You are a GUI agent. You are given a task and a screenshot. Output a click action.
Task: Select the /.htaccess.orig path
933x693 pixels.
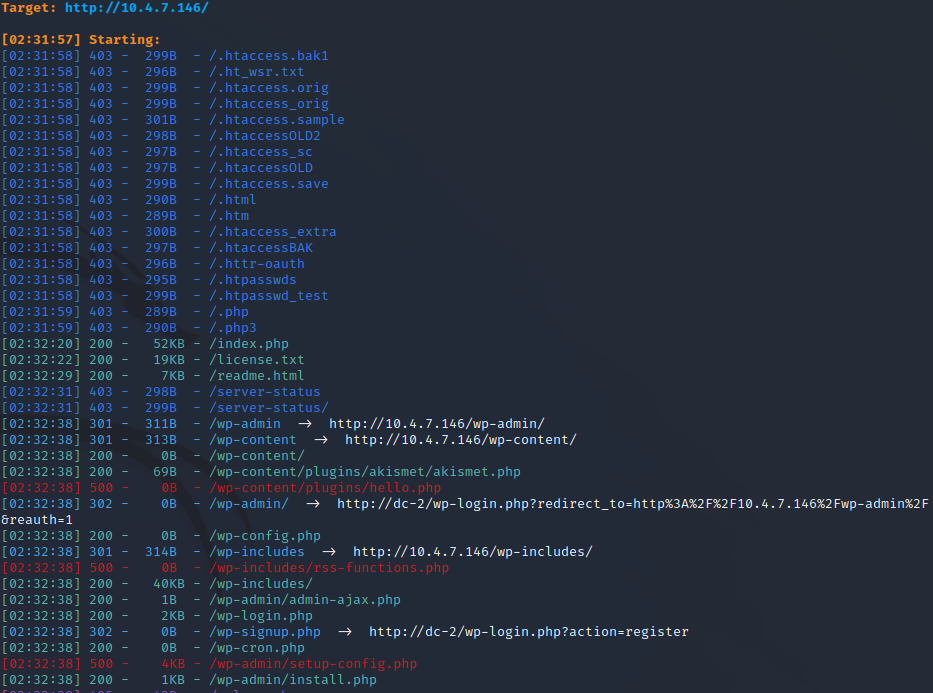pos(268,87)
